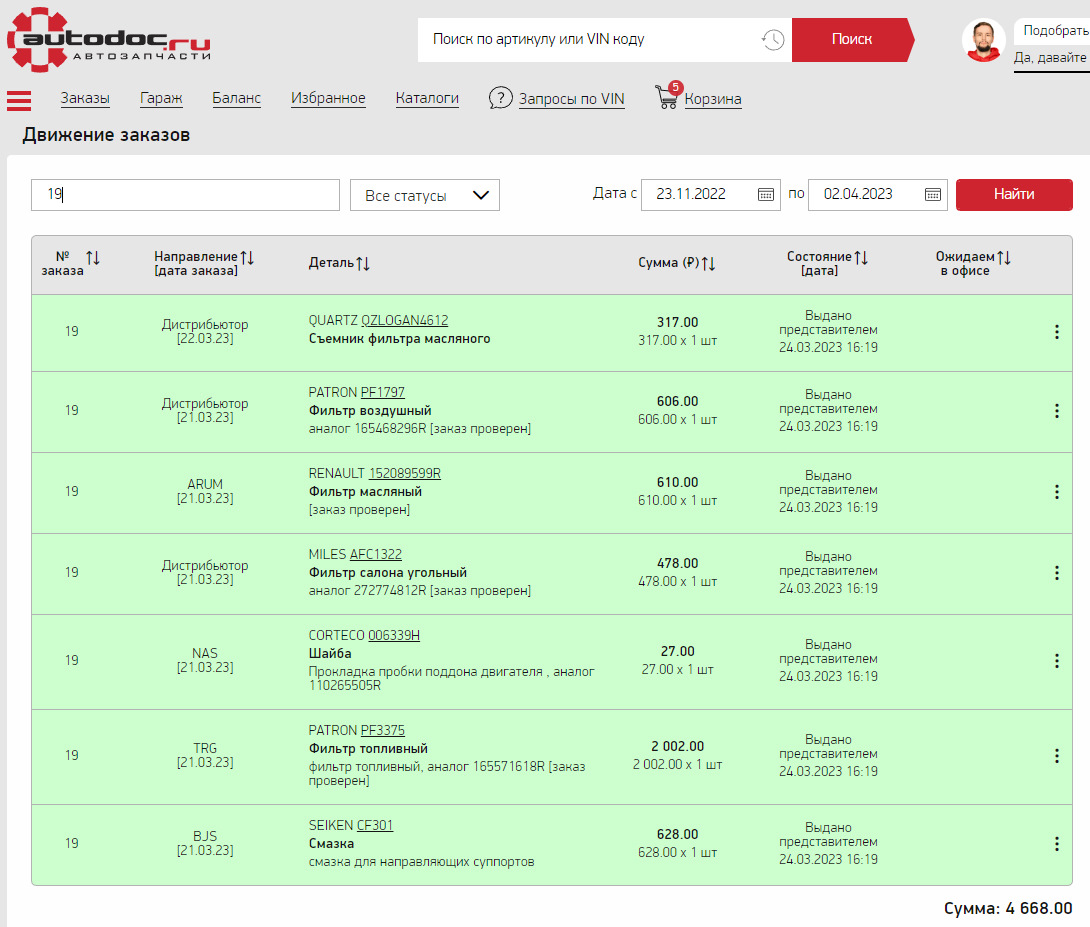Click the Да, давайте link
Viewport: 1090px width, 927px height.
coord(1050,58)
